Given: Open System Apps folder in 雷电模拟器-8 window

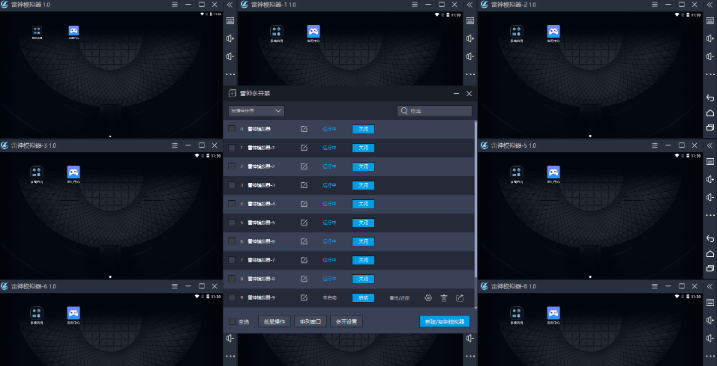Looking at the screenshot, I should point(517,315).
